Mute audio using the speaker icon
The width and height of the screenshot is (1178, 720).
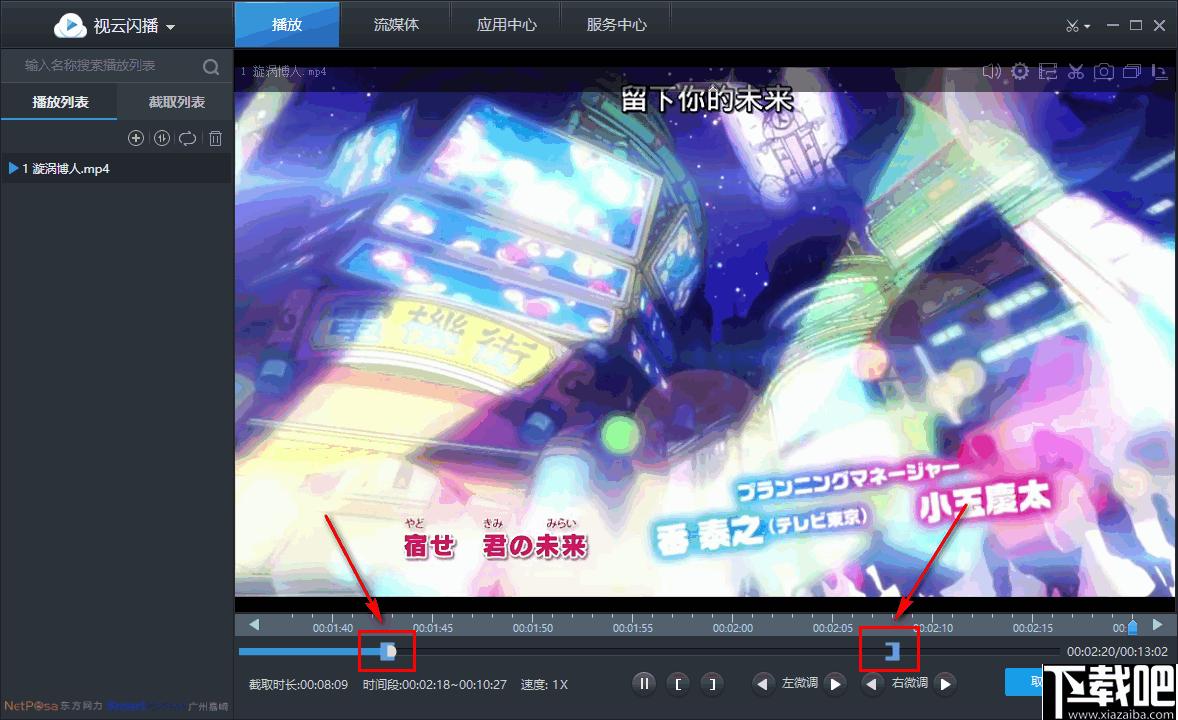click(992, 71)
